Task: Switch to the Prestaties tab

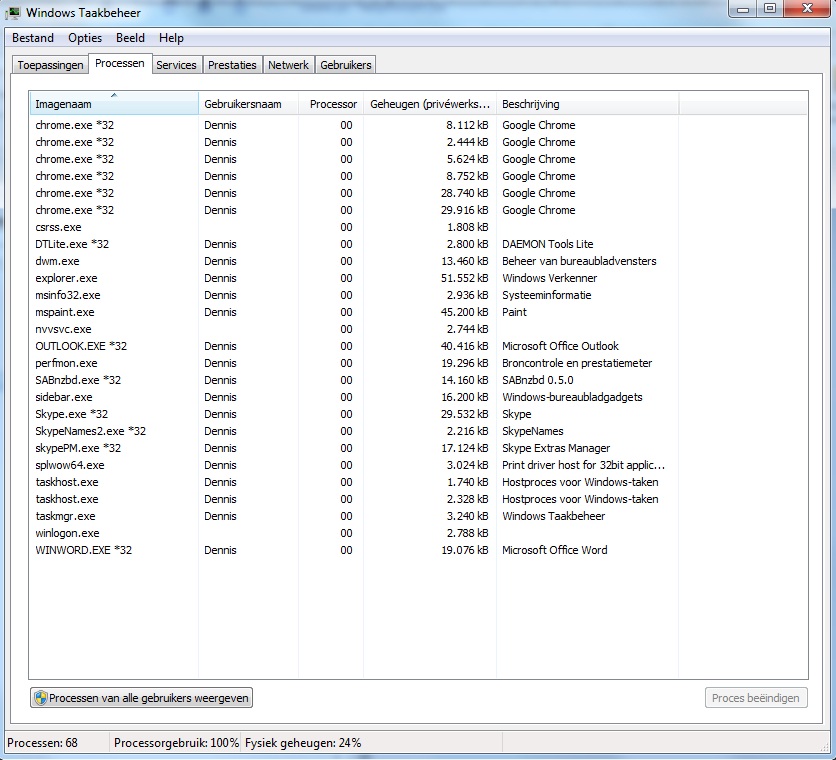Action: coord(232,64)
